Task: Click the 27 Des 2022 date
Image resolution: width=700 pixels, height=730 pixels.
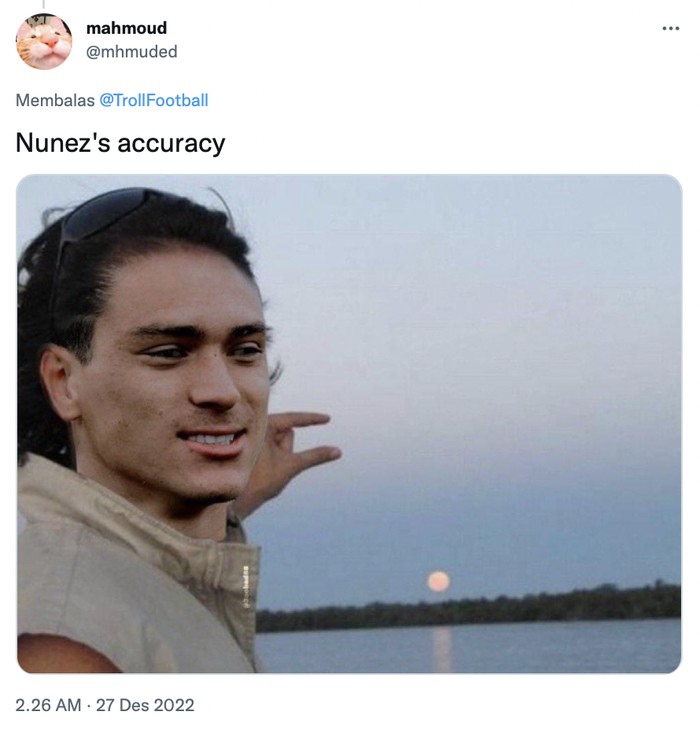Action: click(x=145, y=705)
